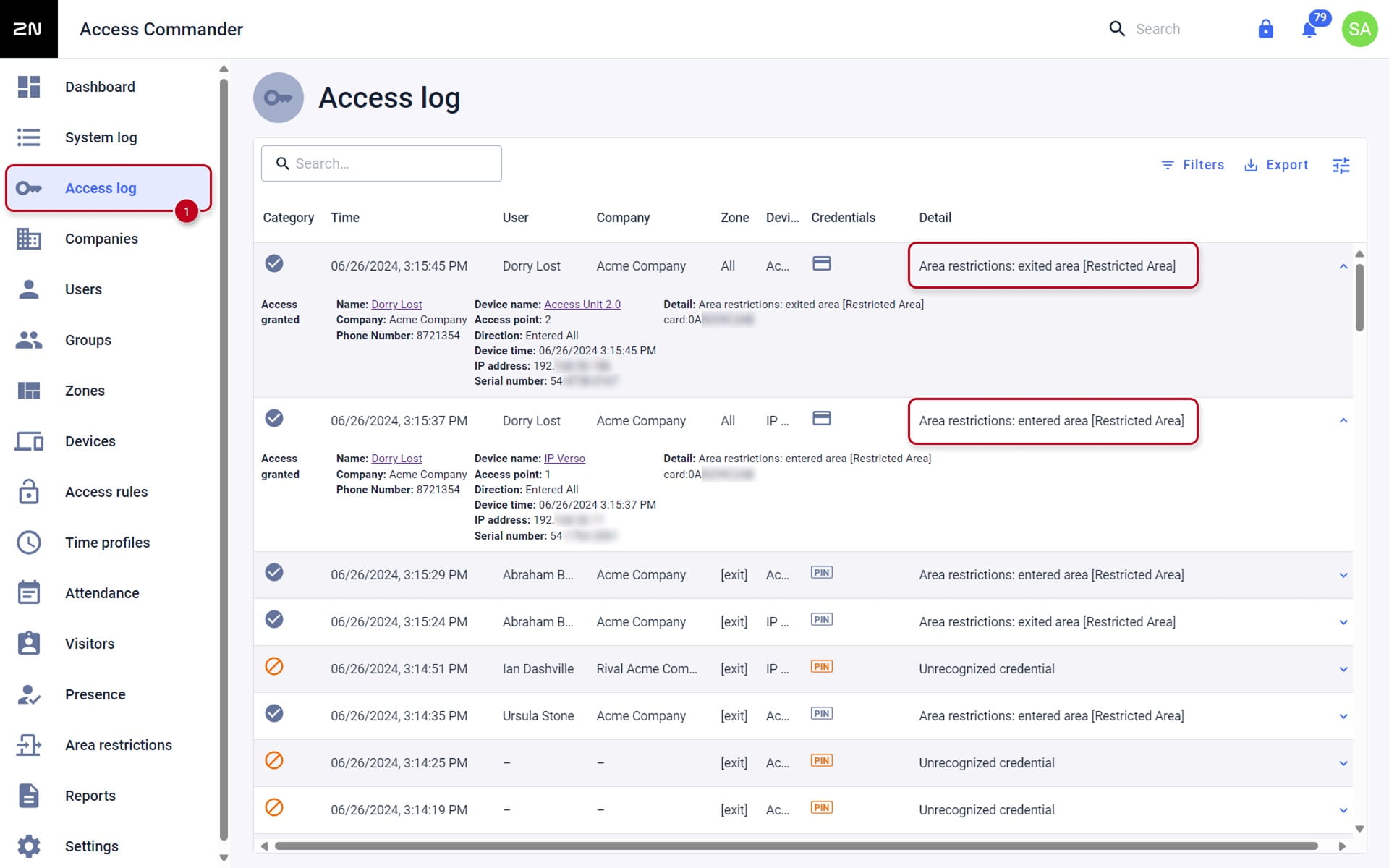Open Users person icon
Viewport: 1389px width, 868px height.
pos(29,289)
